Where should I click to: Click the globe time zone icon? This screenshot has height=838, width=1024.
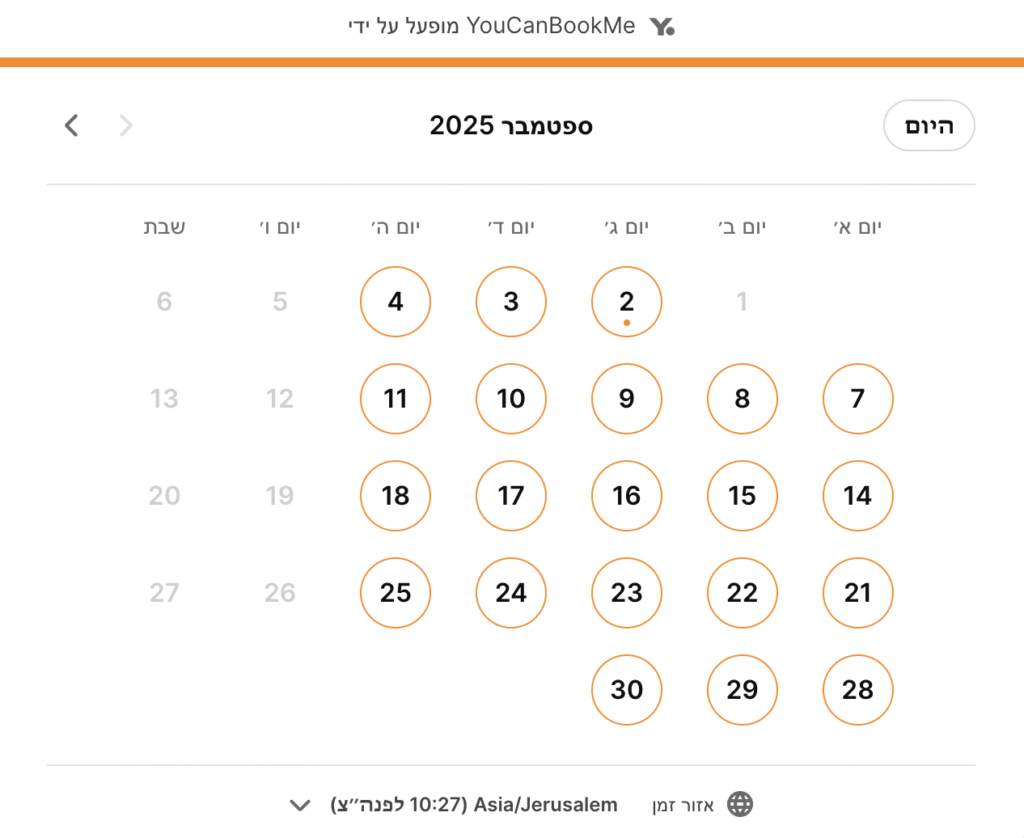point(740,804)
